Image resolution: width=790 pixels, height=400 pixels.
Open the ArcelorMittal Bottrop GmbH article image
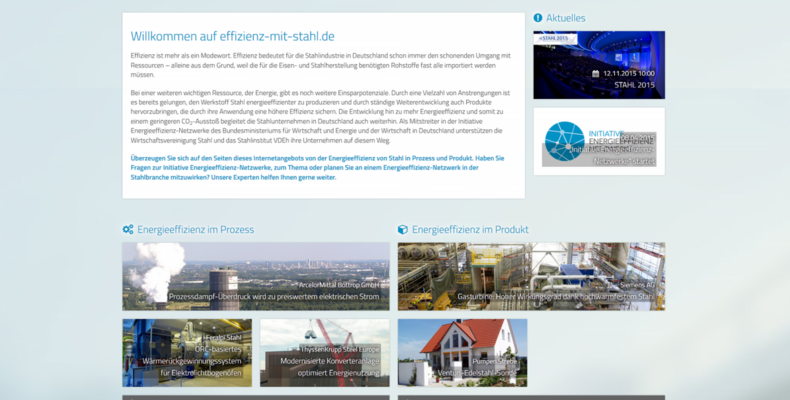256,277
